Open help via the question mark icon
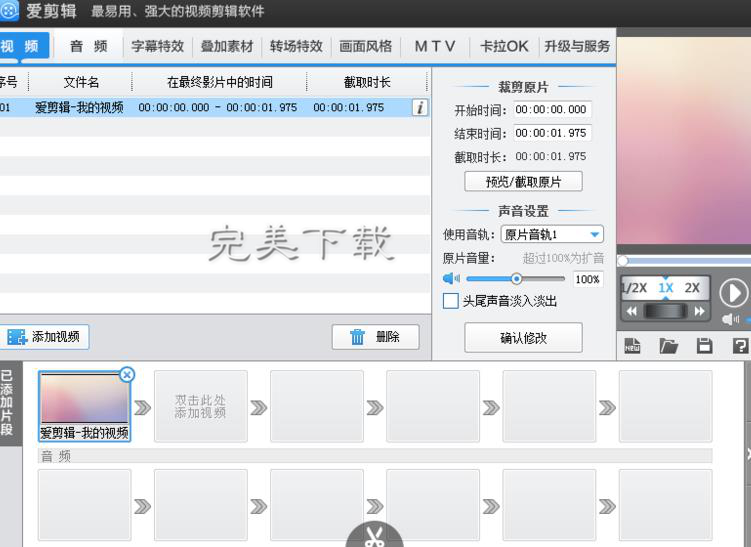751x547 pixels. point(740,345)
